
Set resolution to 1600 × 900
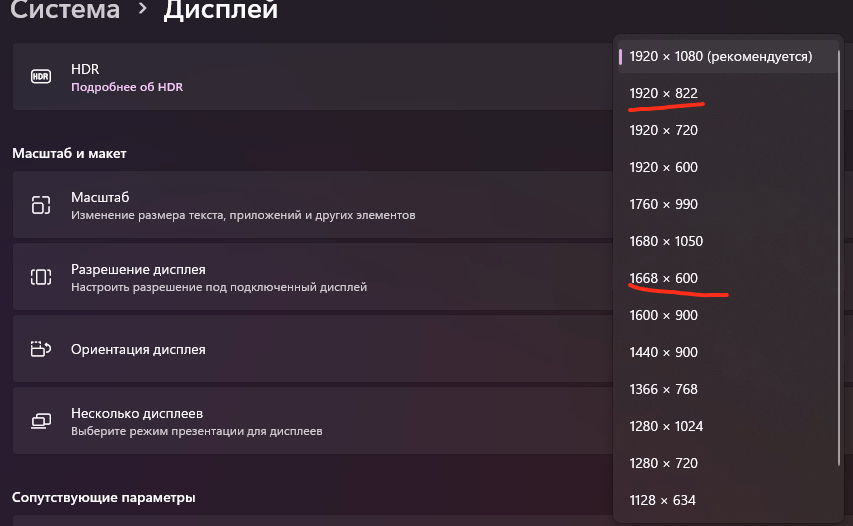tap(664, 315)
